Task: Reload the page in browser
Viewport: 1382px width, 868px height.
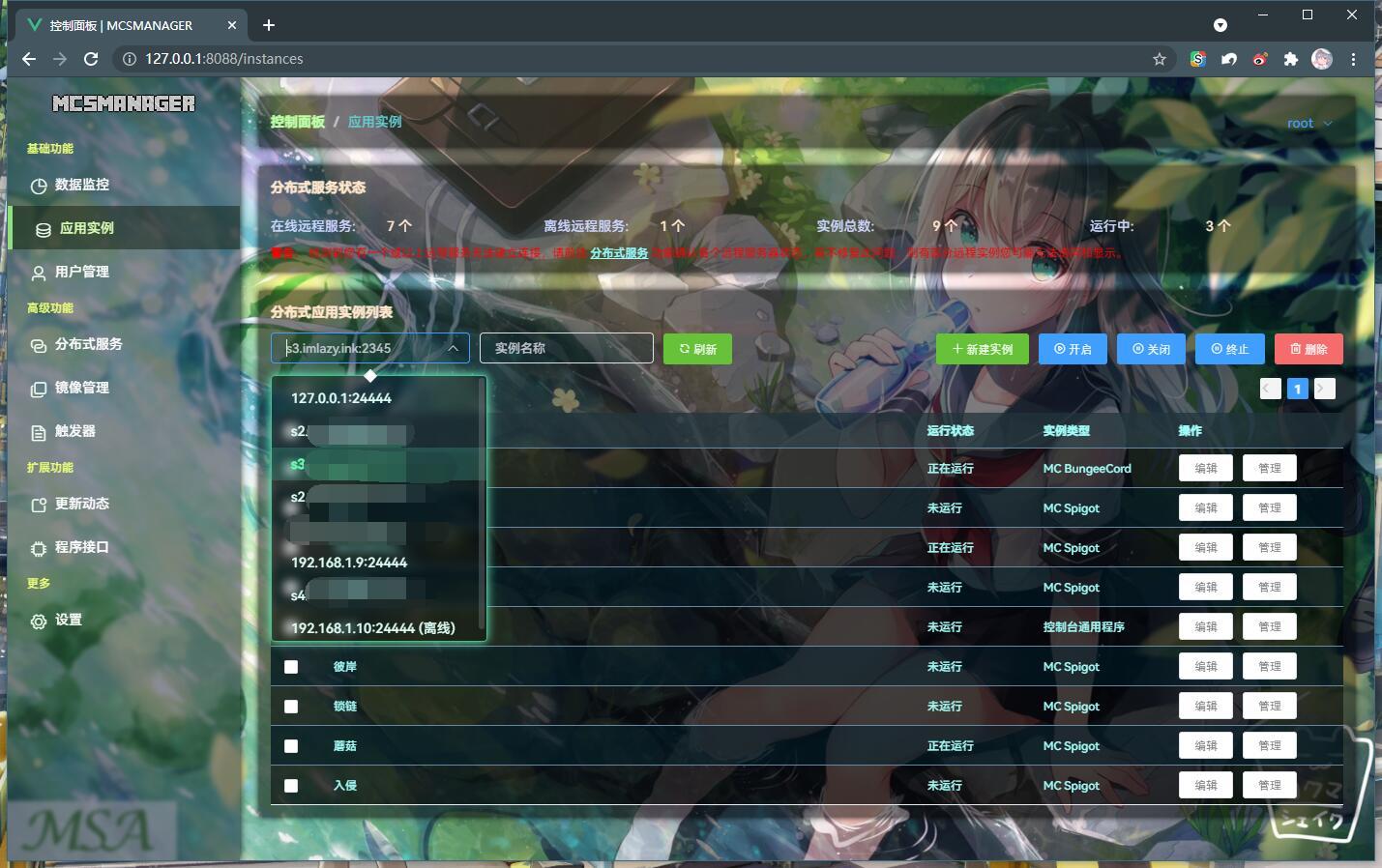Action: point(91,59)
